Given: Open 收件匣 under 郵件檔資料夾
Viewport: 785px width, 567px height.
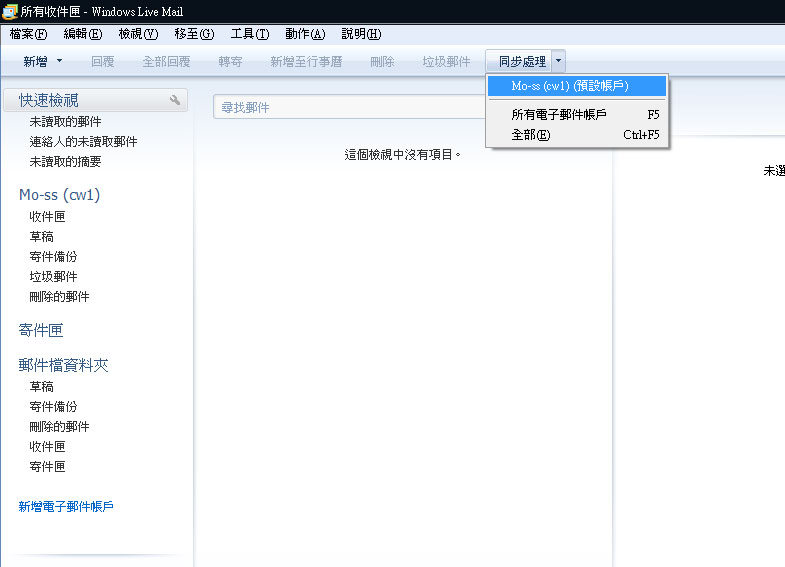Looking at the screenshot, I should point(47,447).
